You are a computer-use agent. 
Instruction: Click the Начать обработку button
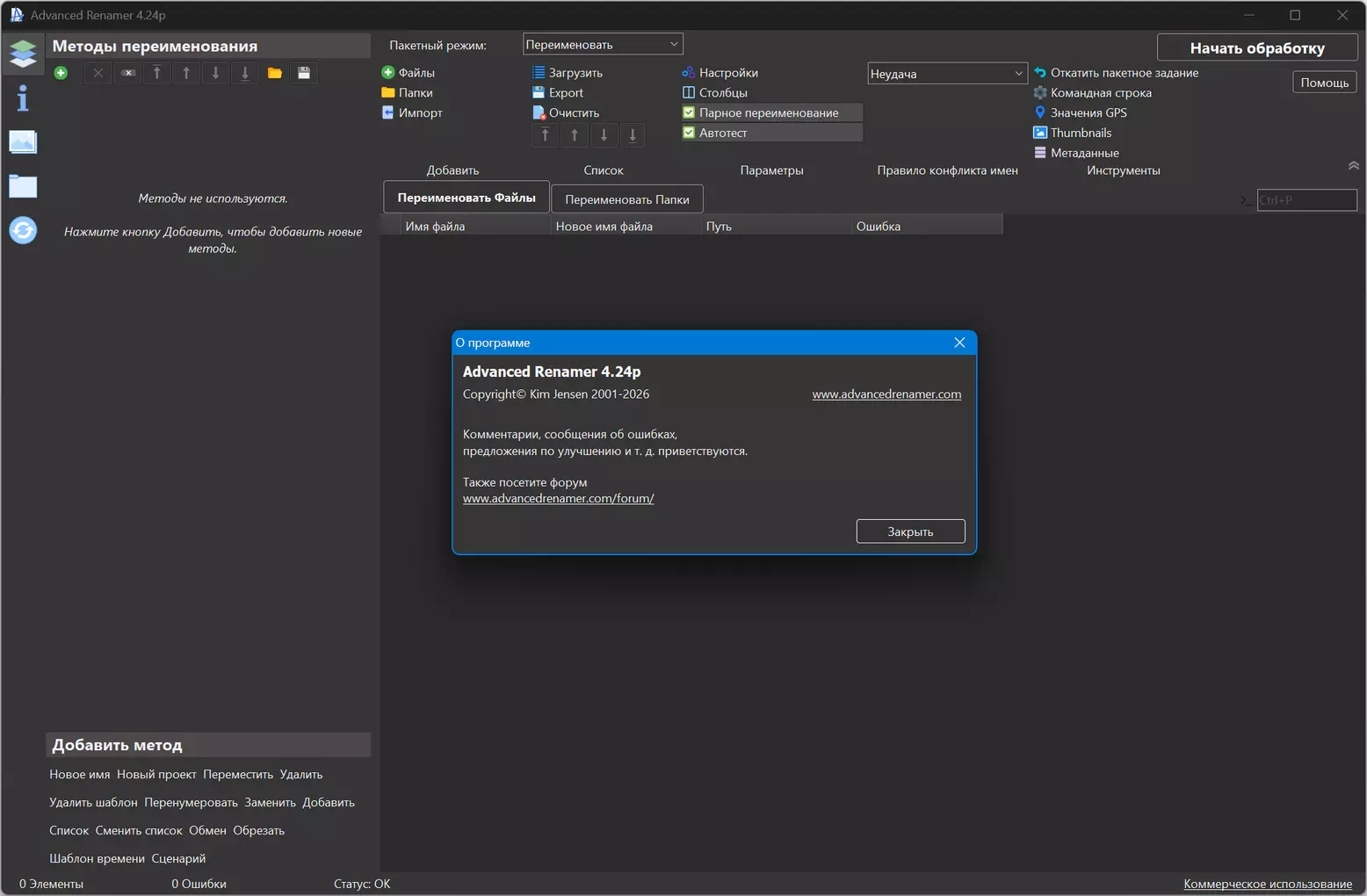(1257, 48)
